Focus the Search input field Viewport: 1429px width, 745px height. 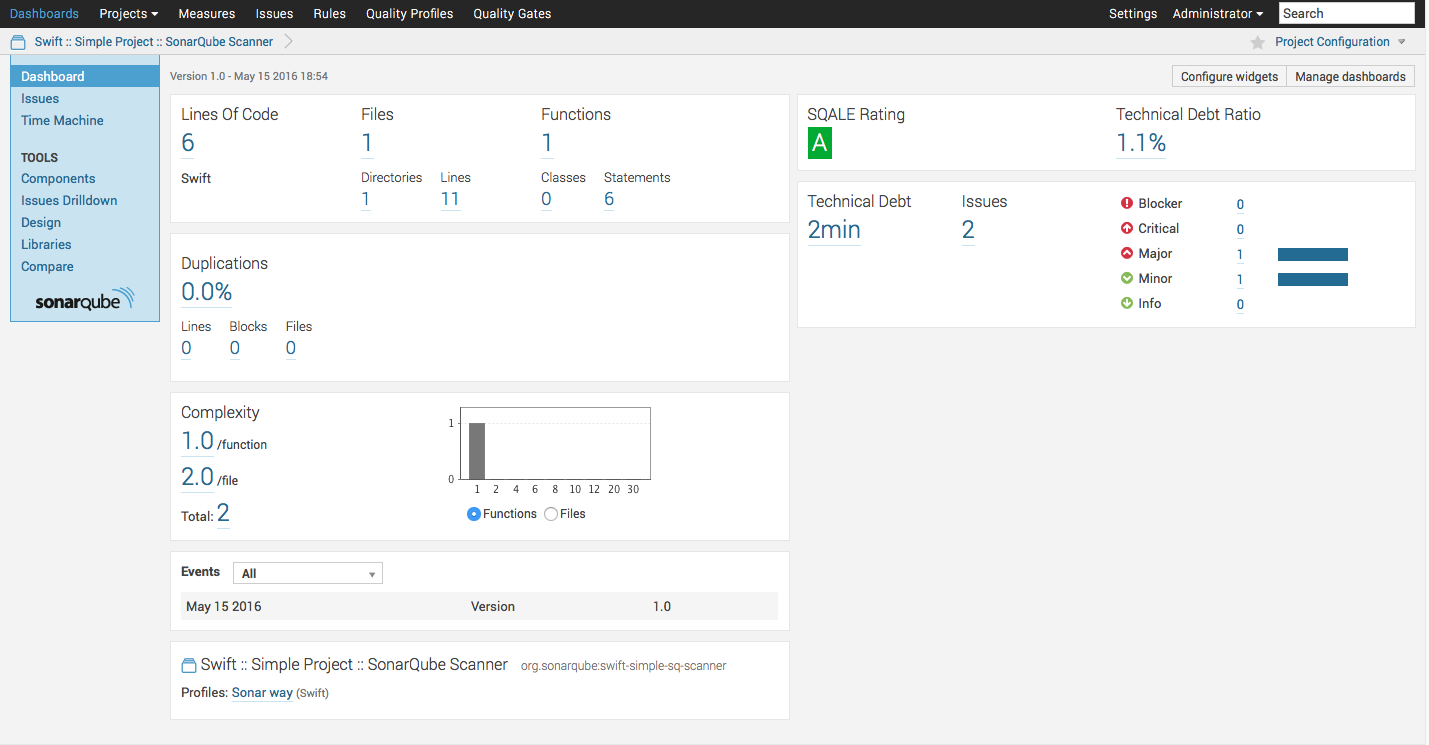[1346, 13]
